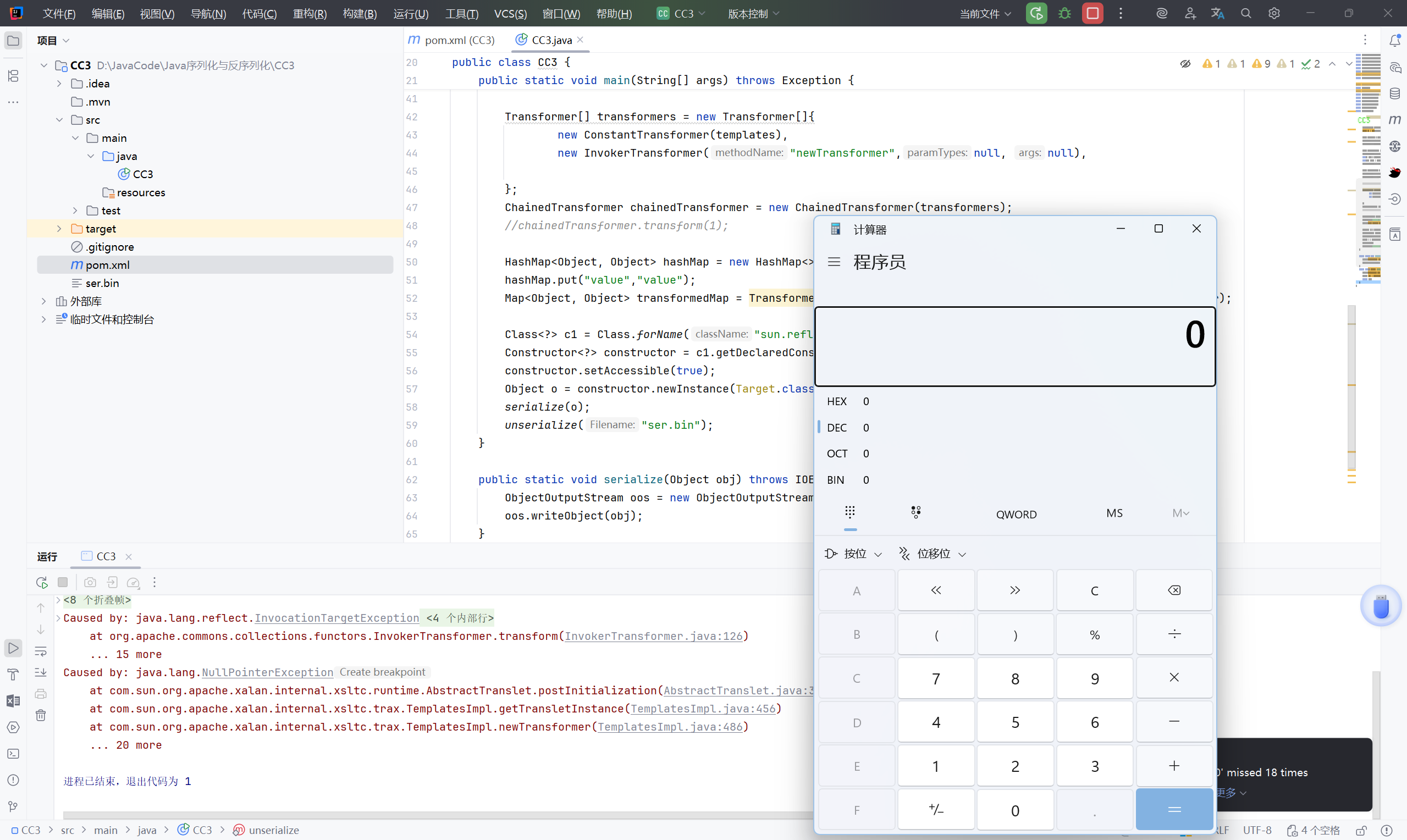Toggle the inspection eye icon in editor
The image size is (1407, 840).
(1185, 64)
